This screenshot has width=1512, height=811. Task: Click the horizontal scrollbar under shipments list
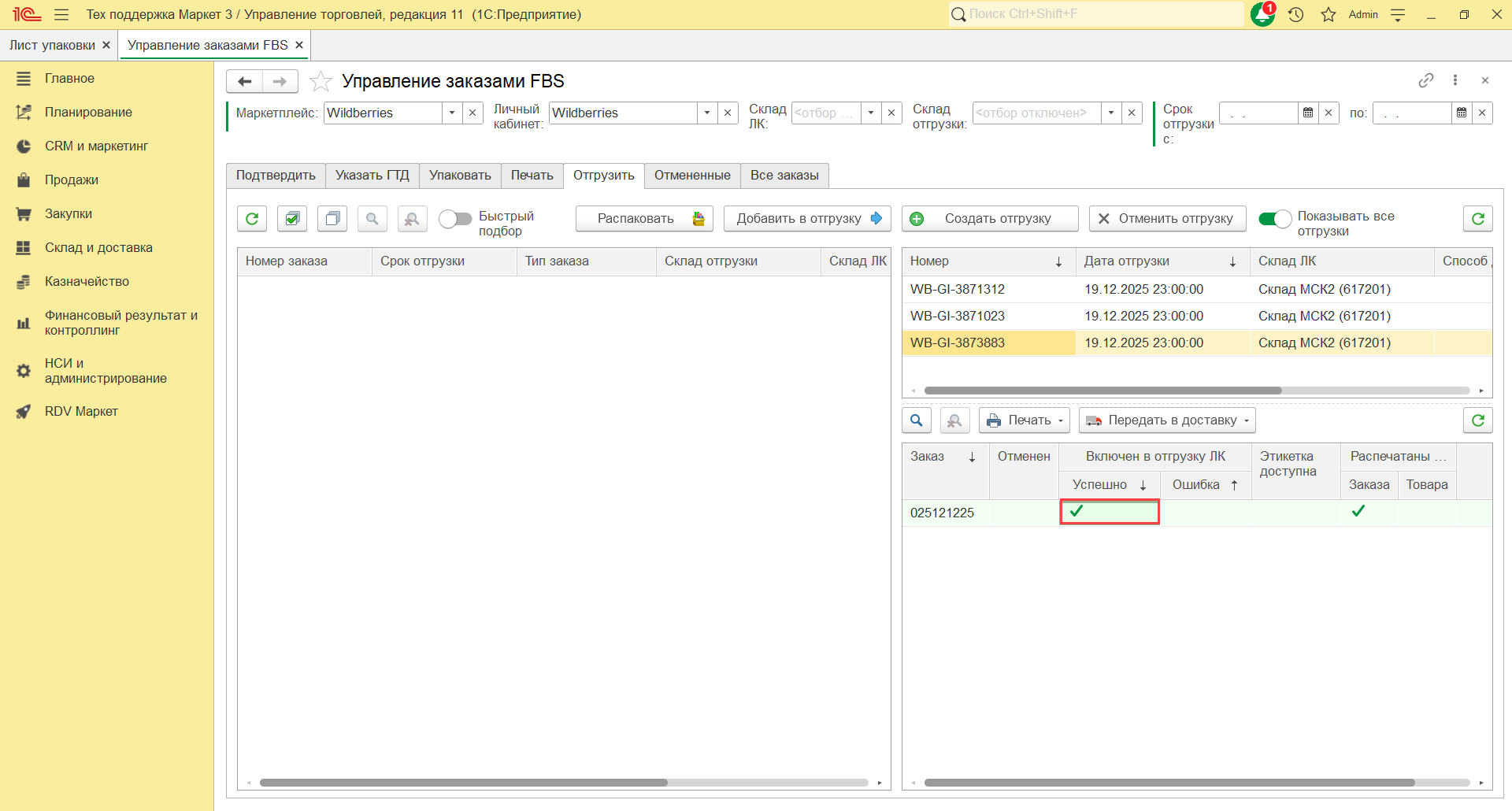point(1102,391)
